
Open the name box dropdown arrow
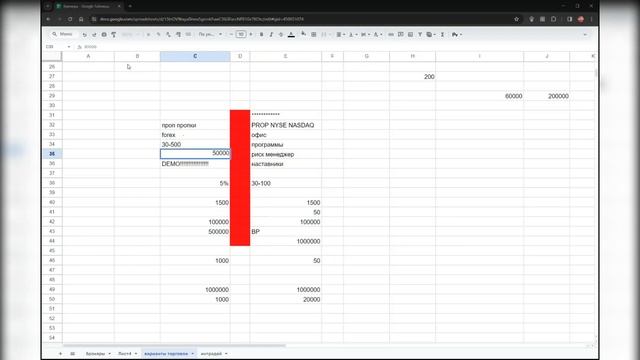tap(69, 47)
